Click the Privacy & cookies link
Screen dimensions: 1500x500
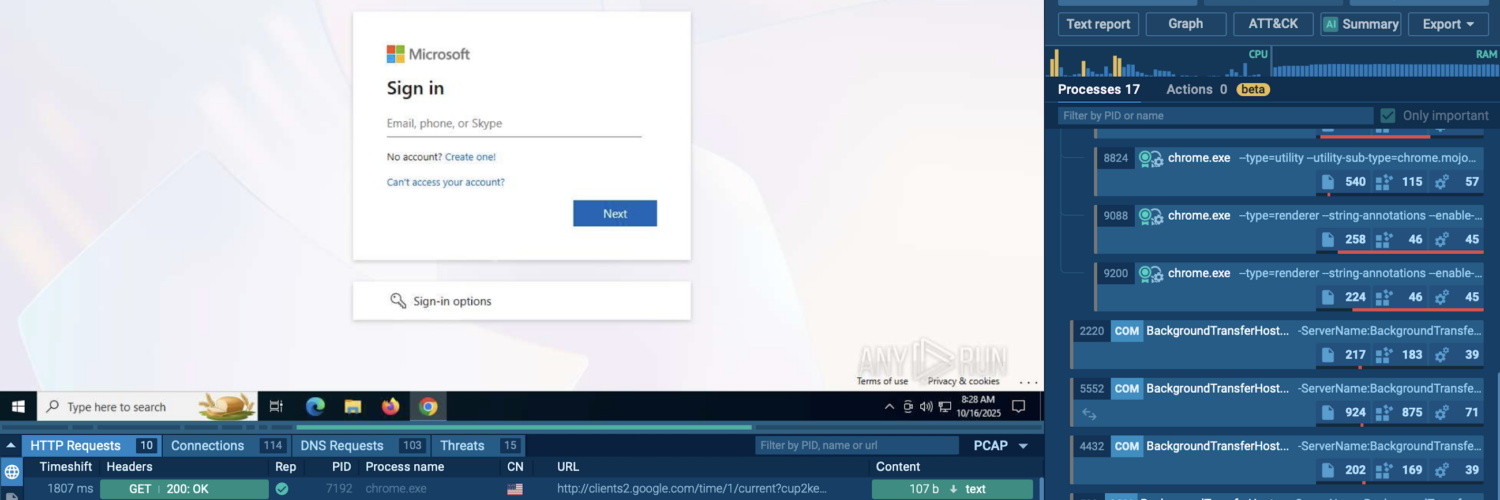click(x=963, y=381)
